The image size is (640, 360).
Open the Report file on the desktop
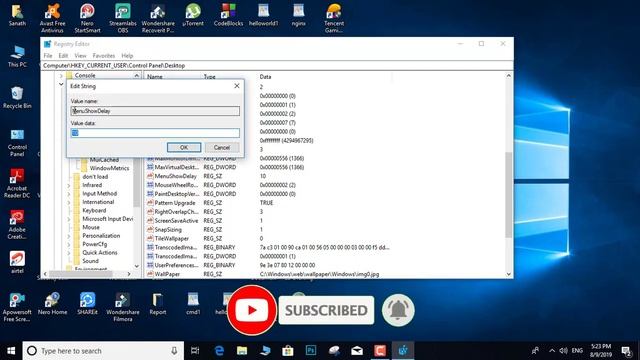pyautogui.click(x=158, y=304)
